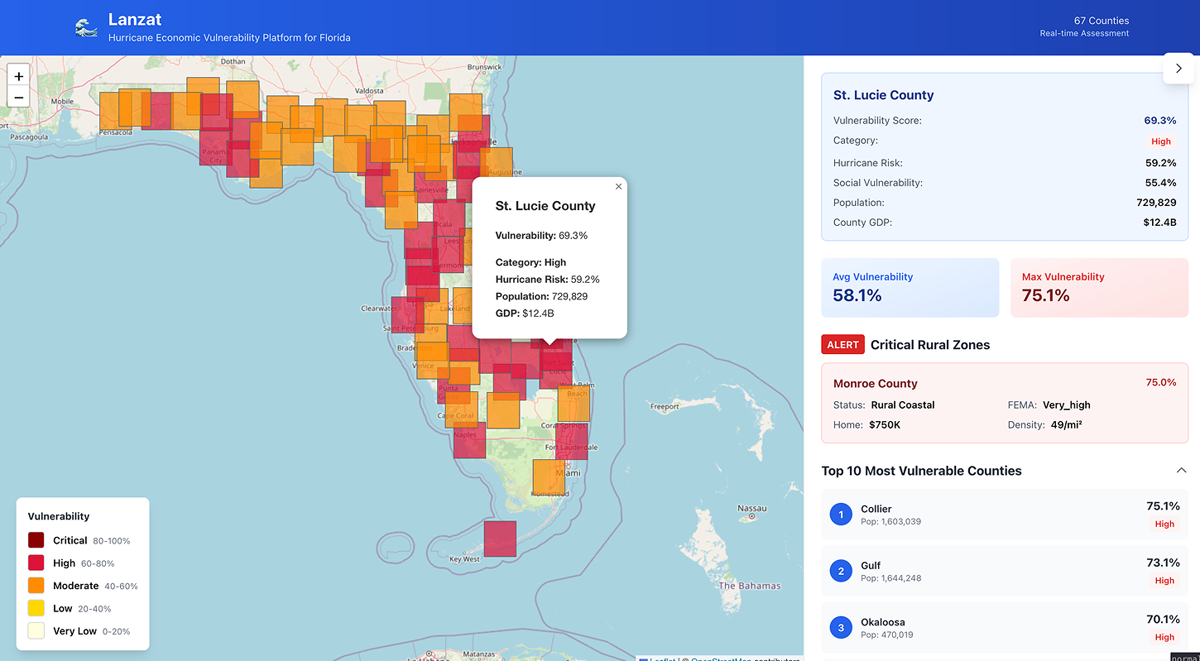Collapse the right sidebar panel arrow
This screenshot has width=1200, height=661.
(x=1178, y=69)
